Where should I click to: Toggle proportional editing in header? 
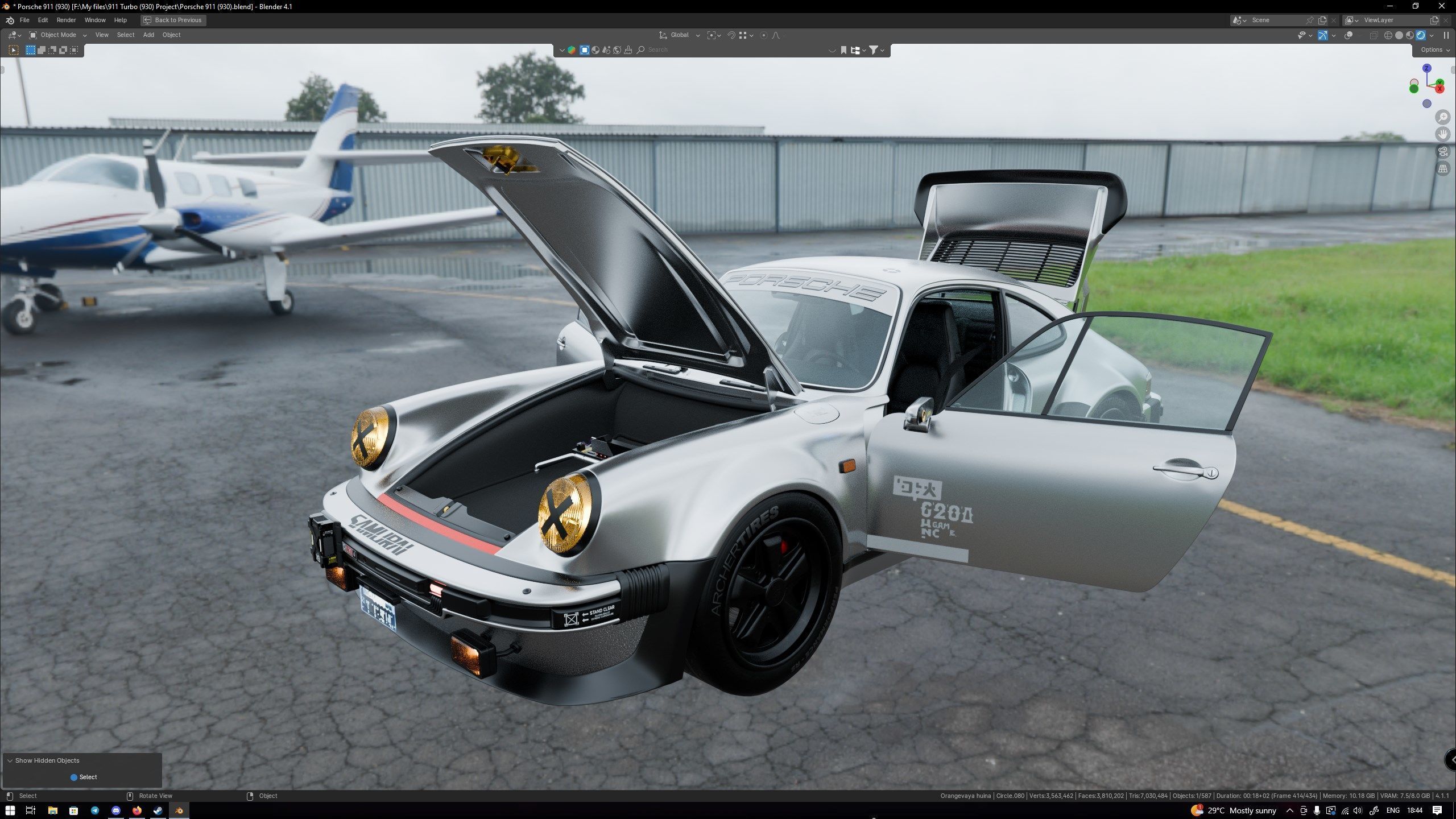(764, 35)
